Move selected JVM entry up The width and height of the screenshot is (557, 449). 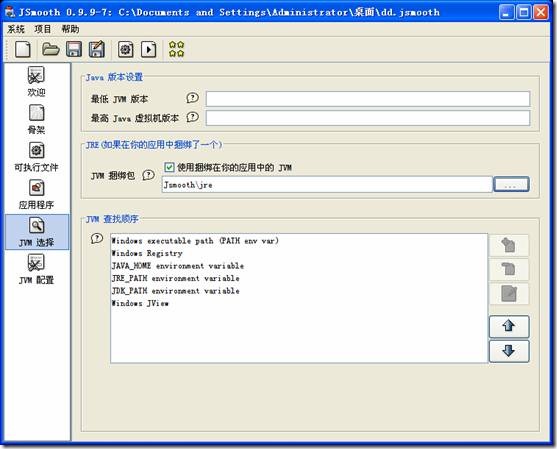coord(509,326)
